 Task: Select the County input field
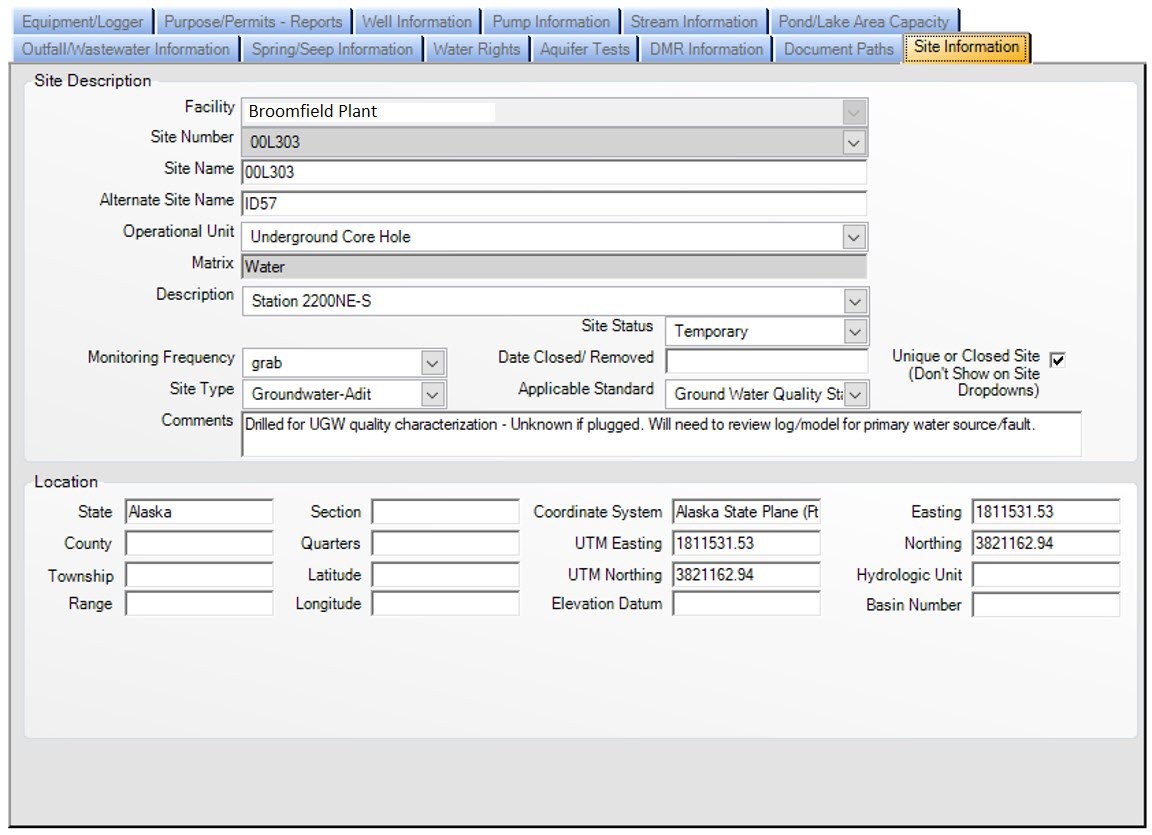[199, 543]
